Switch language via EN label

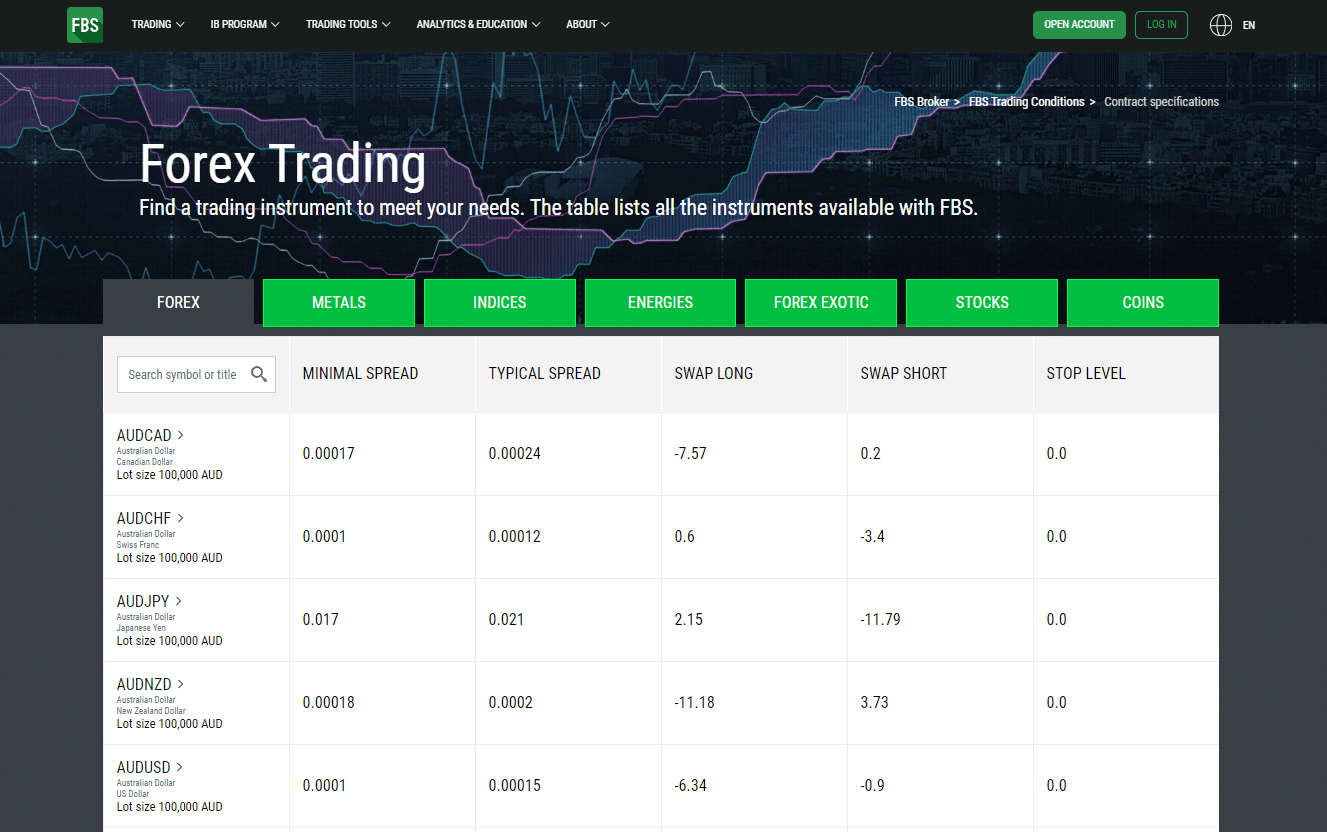(1249, 25)
